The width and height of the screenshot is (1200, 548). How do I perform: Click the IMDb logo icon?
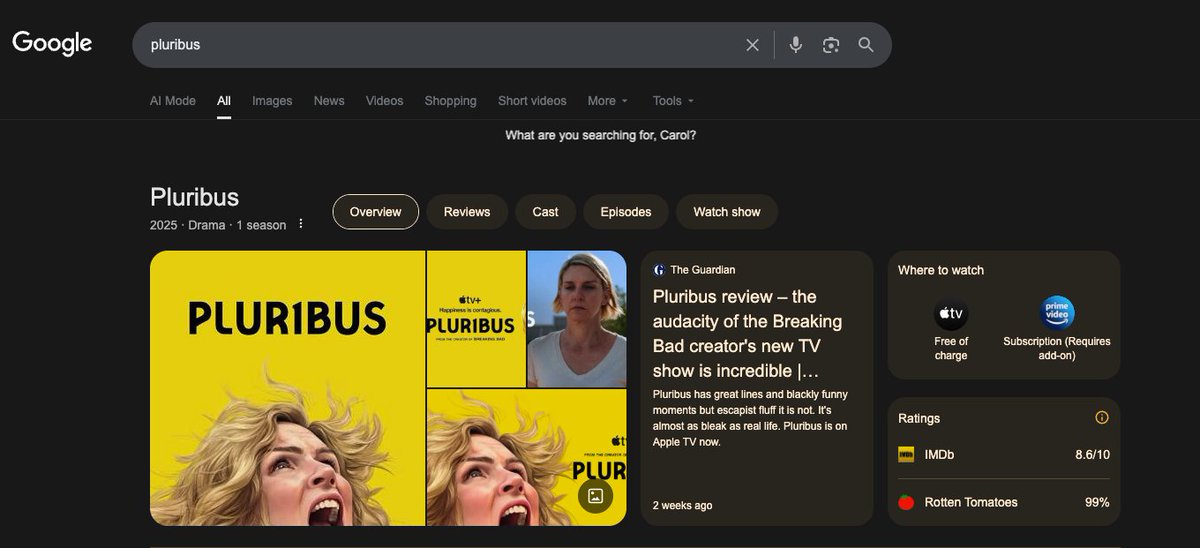pyautogui.click(x=906, y=454)
